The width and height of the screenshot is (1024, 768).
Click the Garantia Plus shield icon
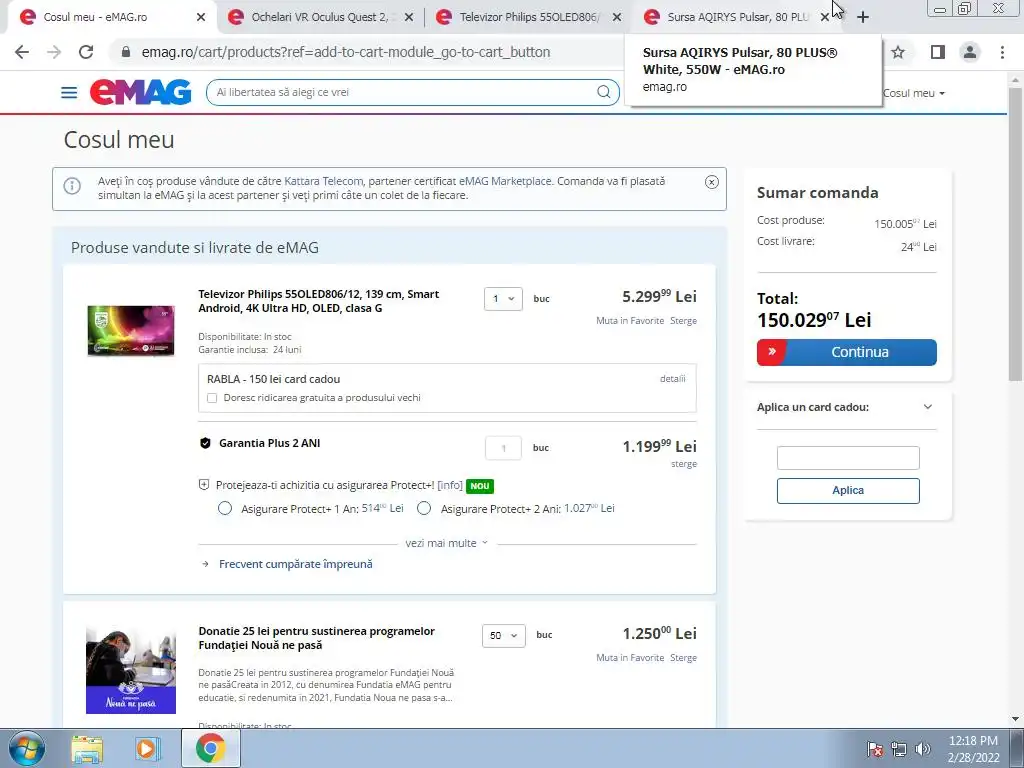coord(205,443)
